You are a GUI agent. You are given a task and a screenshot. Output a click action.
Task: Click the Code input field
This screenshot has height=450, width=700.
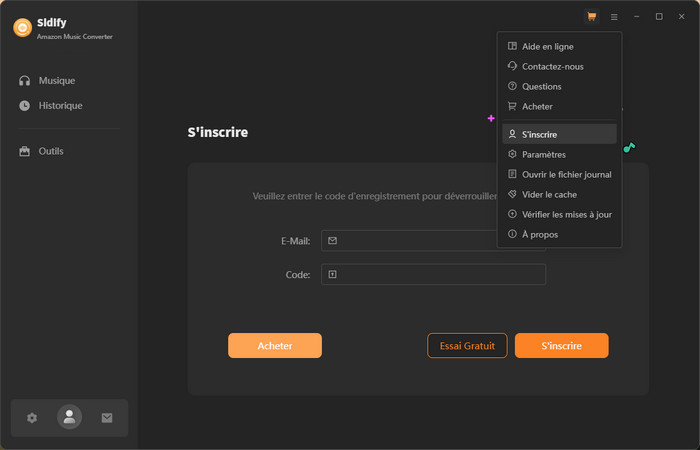[433, 274]
